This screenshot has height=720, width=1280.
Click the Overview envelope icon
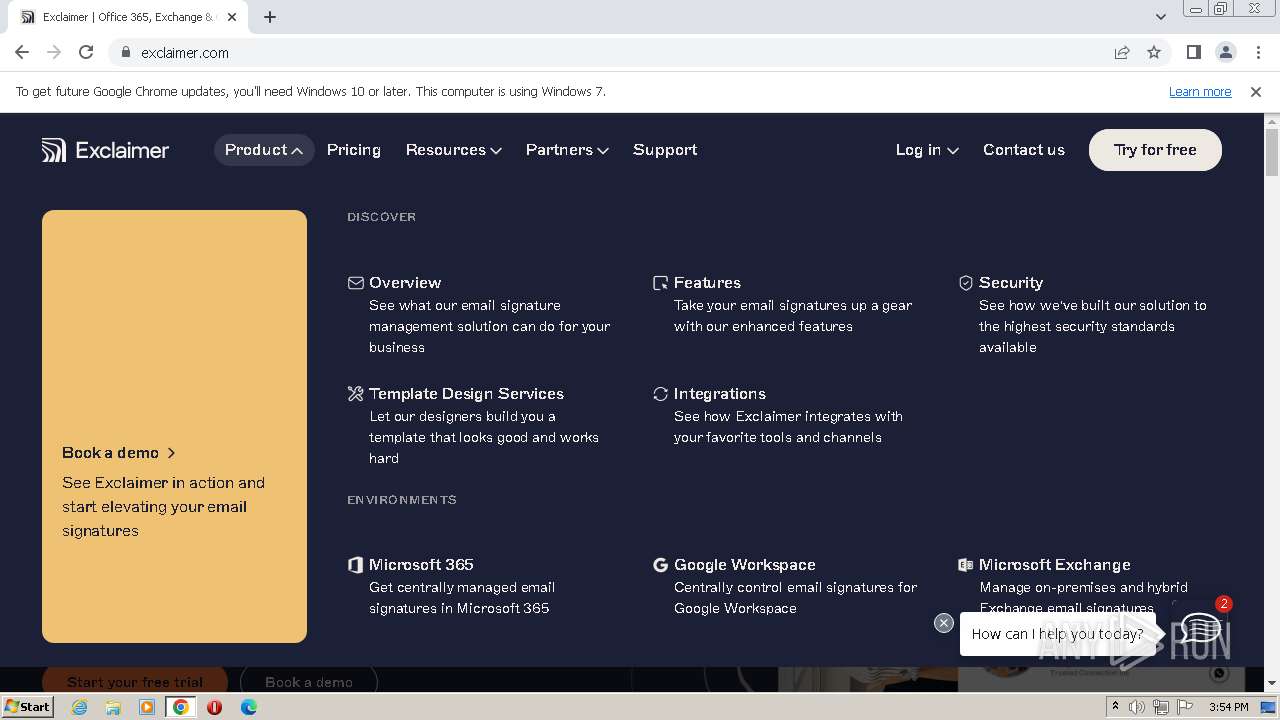pyautogui.click(x=355, y=283)
